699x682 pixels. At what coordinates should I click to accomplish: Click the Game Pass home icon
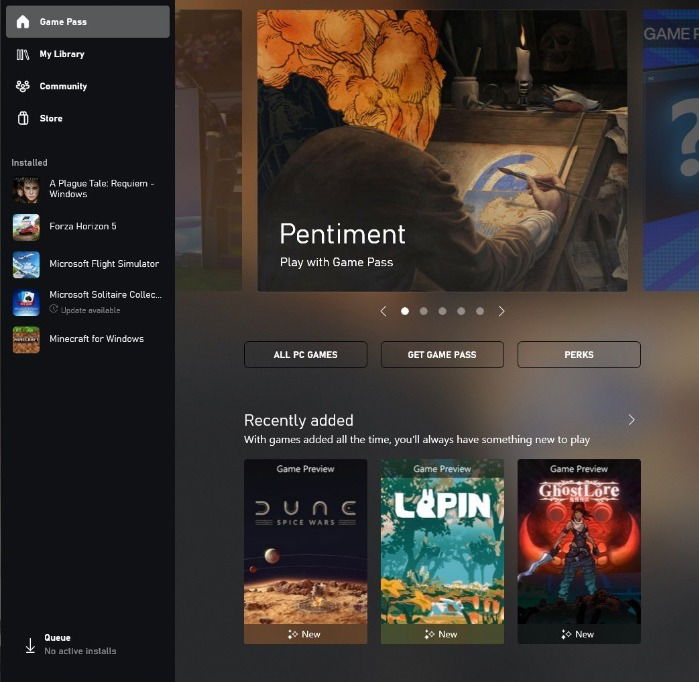click(x=23, y=21)
